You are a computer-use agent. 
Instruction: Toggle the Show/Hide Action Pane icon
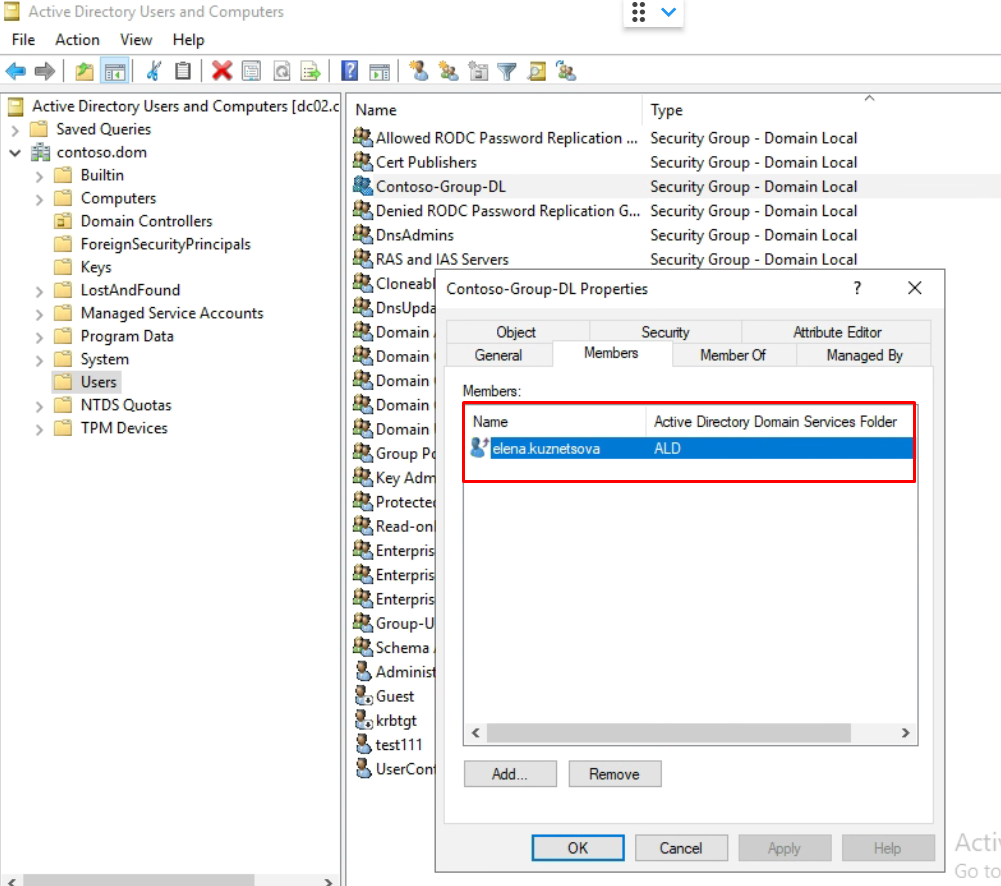[379, 71]
